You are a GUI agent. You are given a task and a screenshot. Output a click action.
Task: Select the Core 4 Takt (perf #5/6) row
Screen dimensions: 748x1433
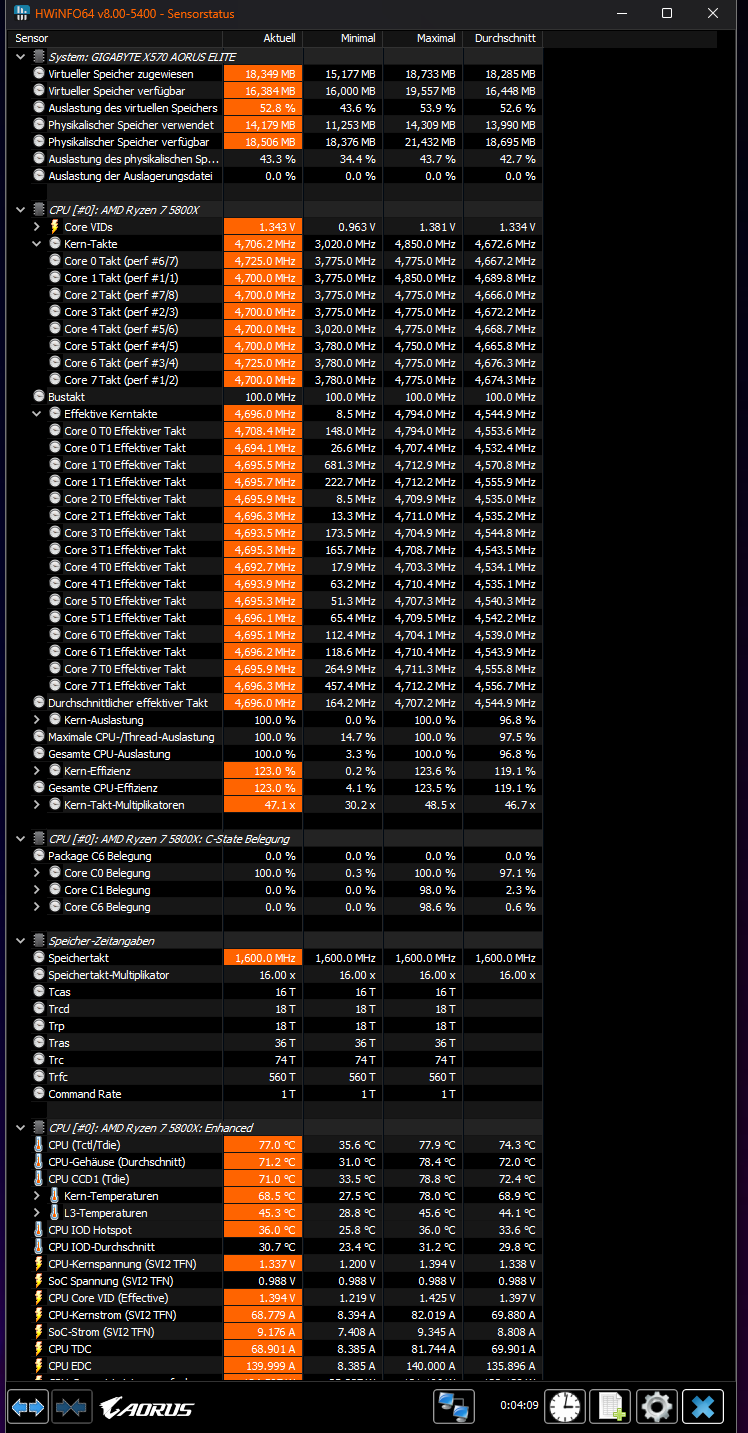click(x=276, y=329)
